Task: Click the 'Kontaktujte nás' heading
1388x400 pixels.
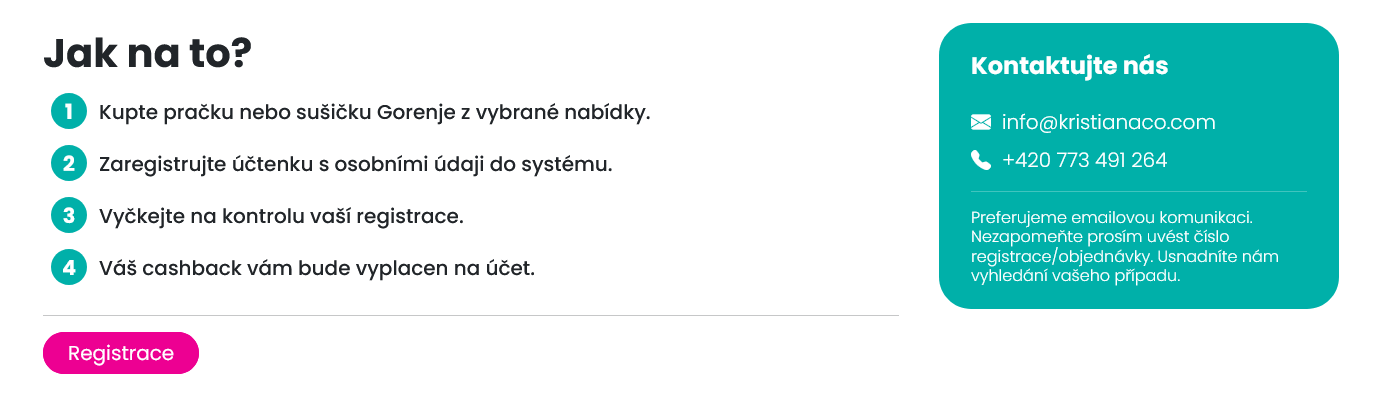Action: tap(1069, 66)
